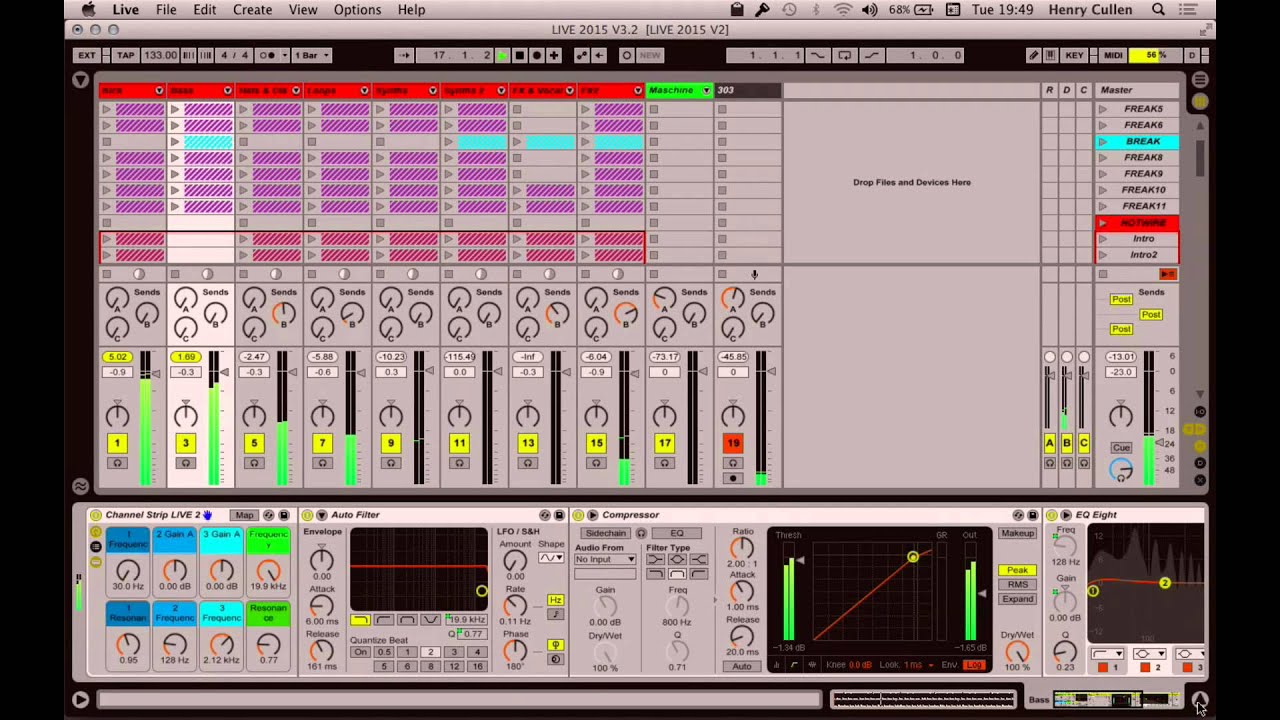This screenshot has height=720, width=1280.
Task: Select RMS mode in Compressor
Action: (x=1017, y=584)
